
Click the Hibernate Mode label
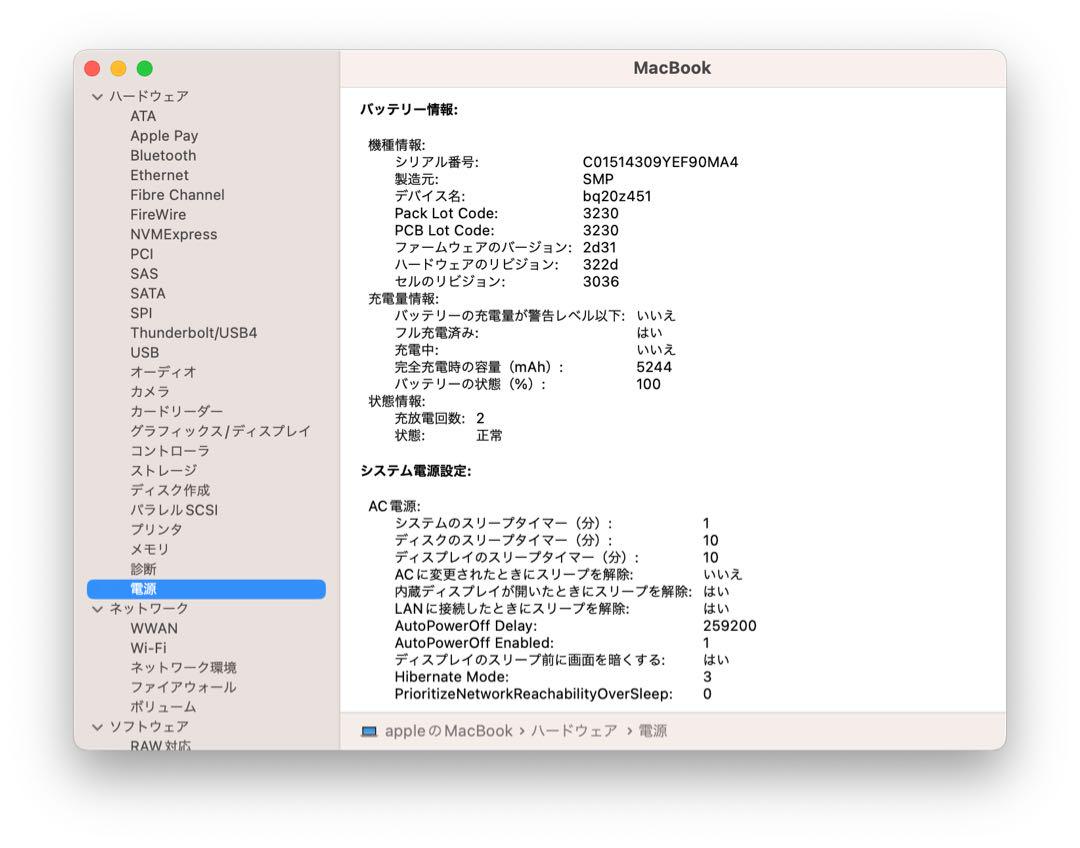pos(452,677)
